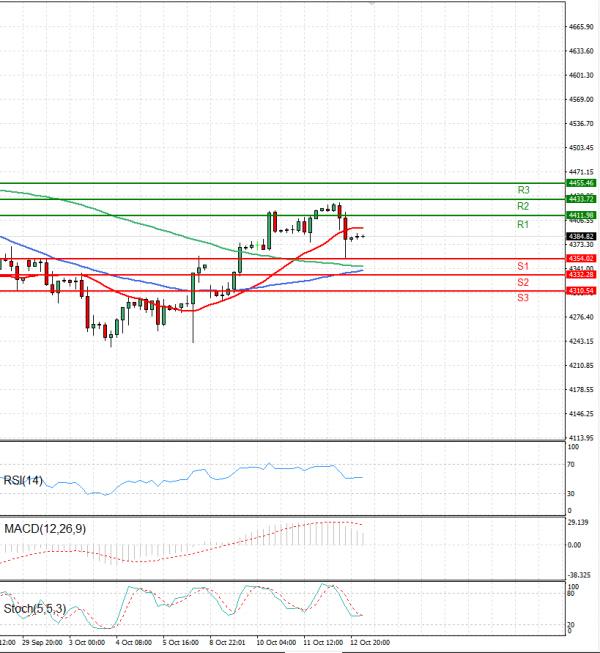This screenshot has width=600, height=653.
Task: Click the 4665.90 price axis value
Action: coord(581,27)
